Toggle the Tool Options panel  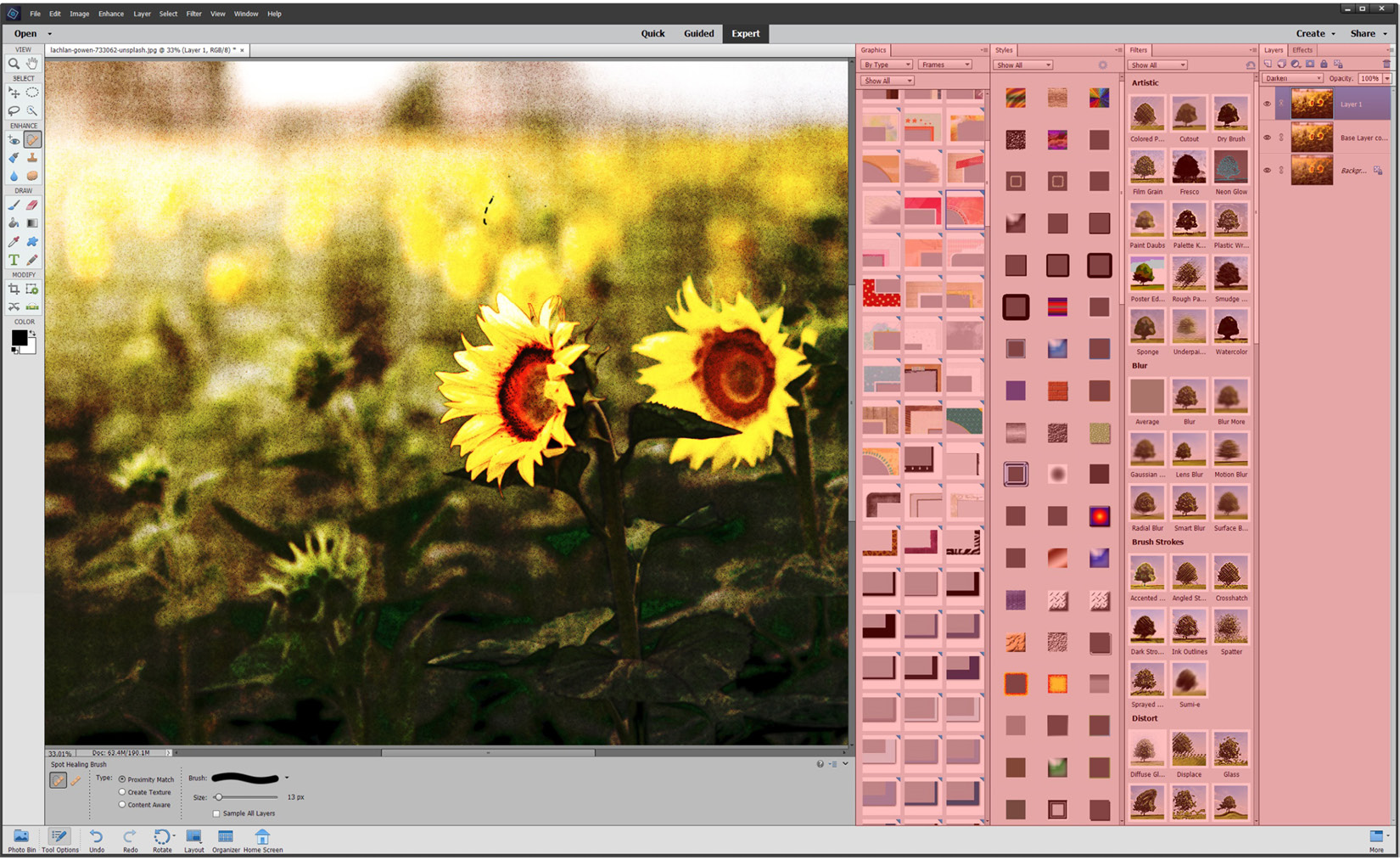pos(59,841)
